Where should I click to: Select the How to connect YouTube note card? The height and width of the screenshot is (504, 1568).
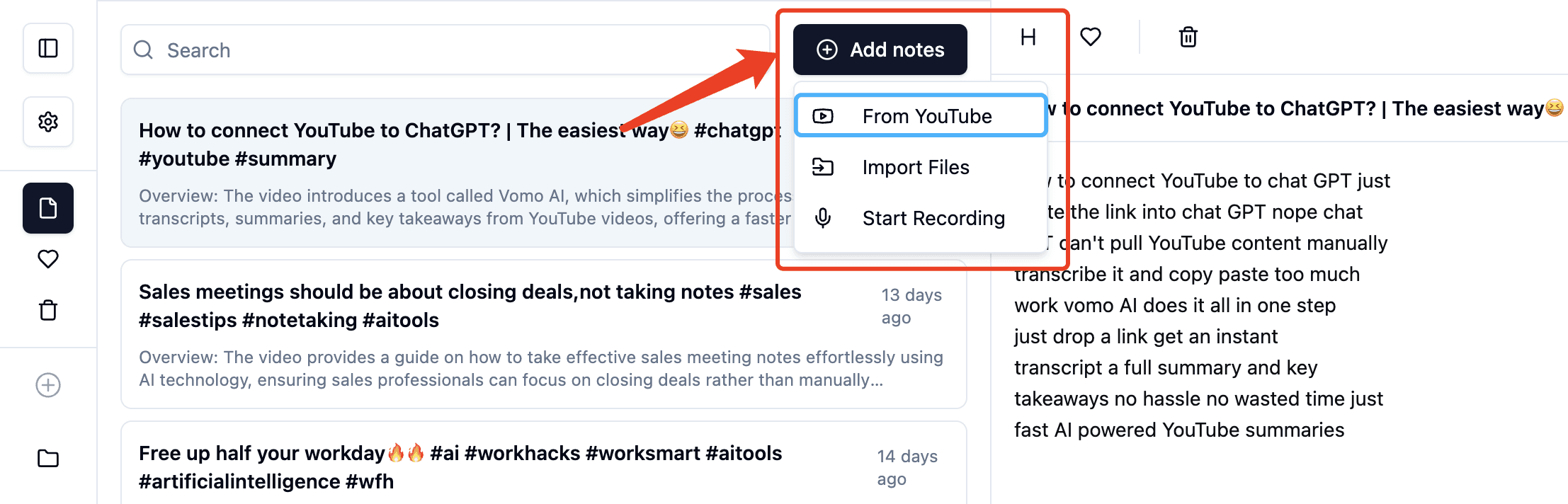click(453, 173)
